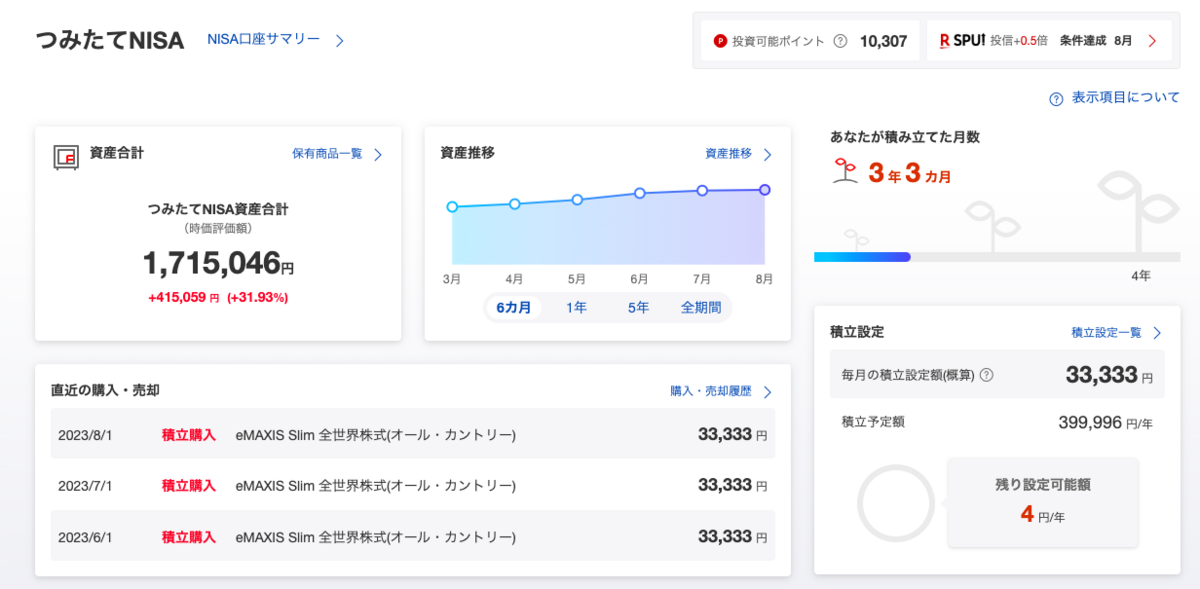Click the circular remaining-amount gauge

click(896, 503)
